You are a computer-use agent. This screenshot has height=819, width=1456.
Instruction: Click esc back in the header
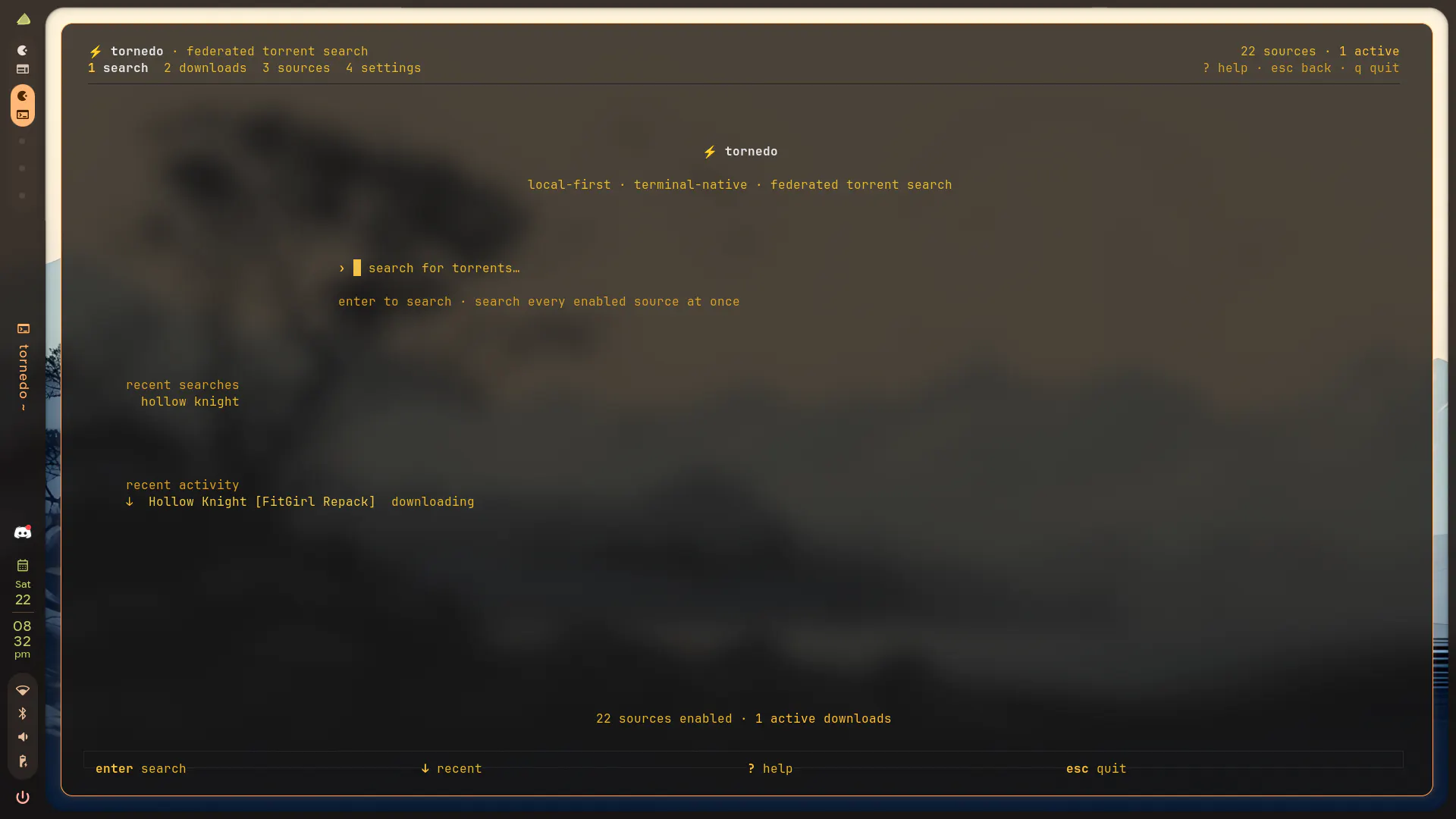(1301, 68)
